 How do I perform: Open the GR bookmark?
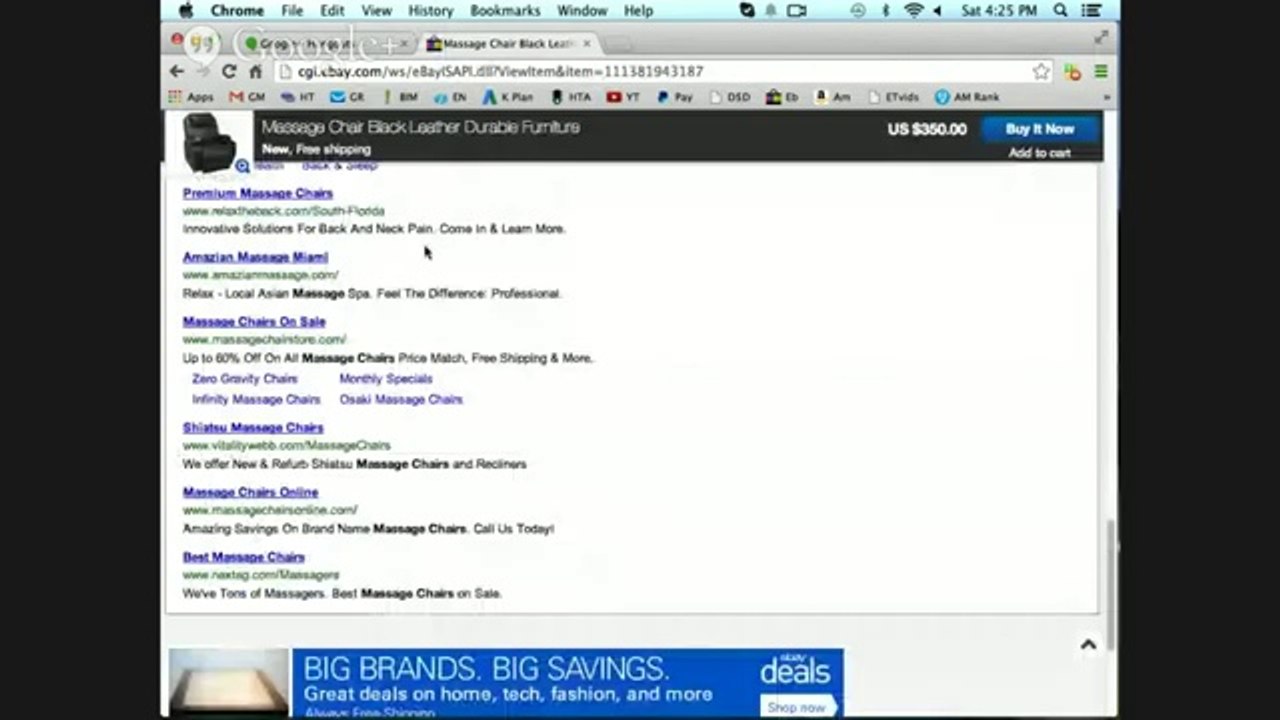347,97
